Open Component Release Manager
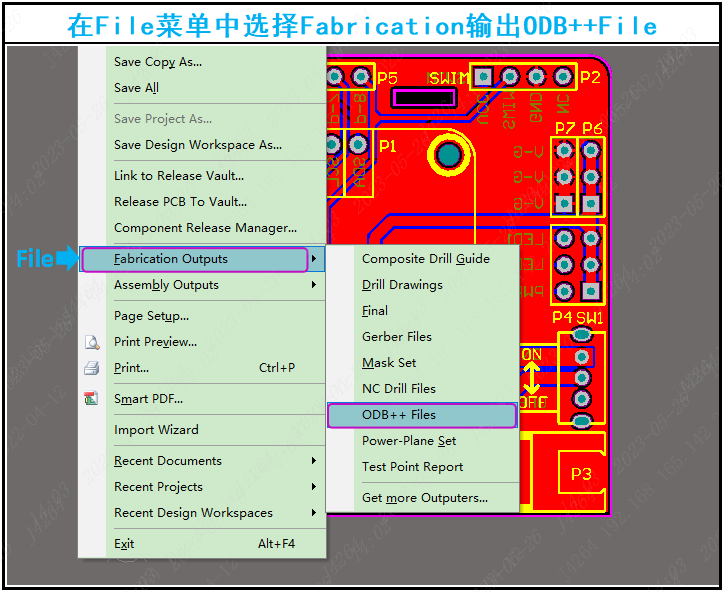 (205, 228)
